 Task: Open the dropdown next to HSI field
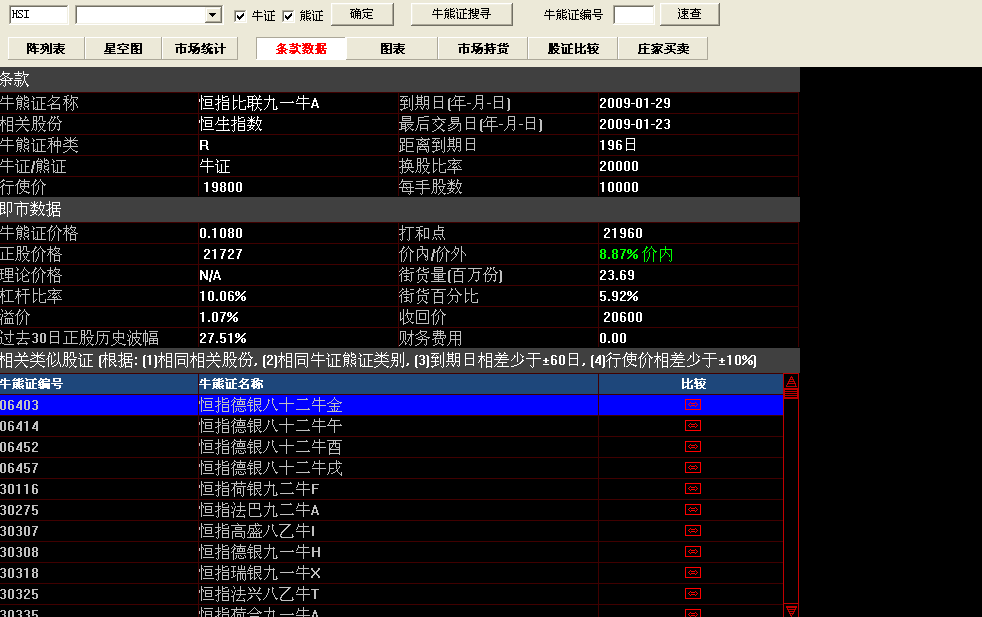click(212, 15)
